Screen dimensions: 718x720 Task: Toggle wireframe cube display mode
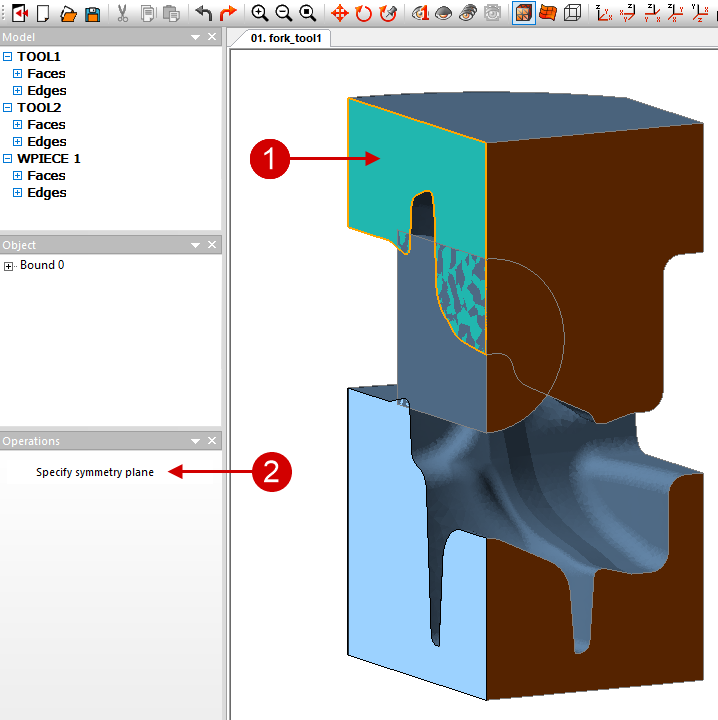[x=573, y=13]
